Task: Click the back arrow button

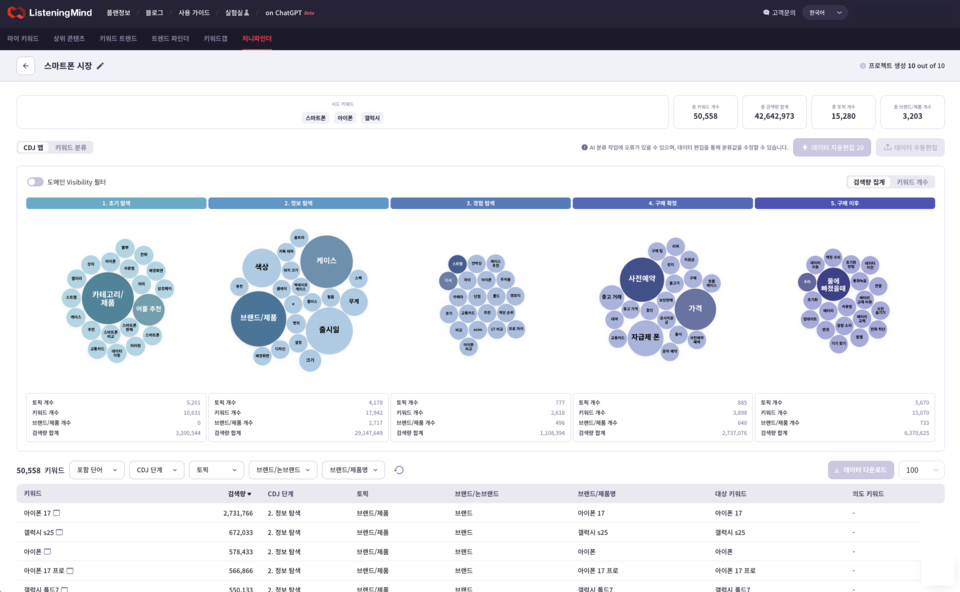Action: click(26, 66)
